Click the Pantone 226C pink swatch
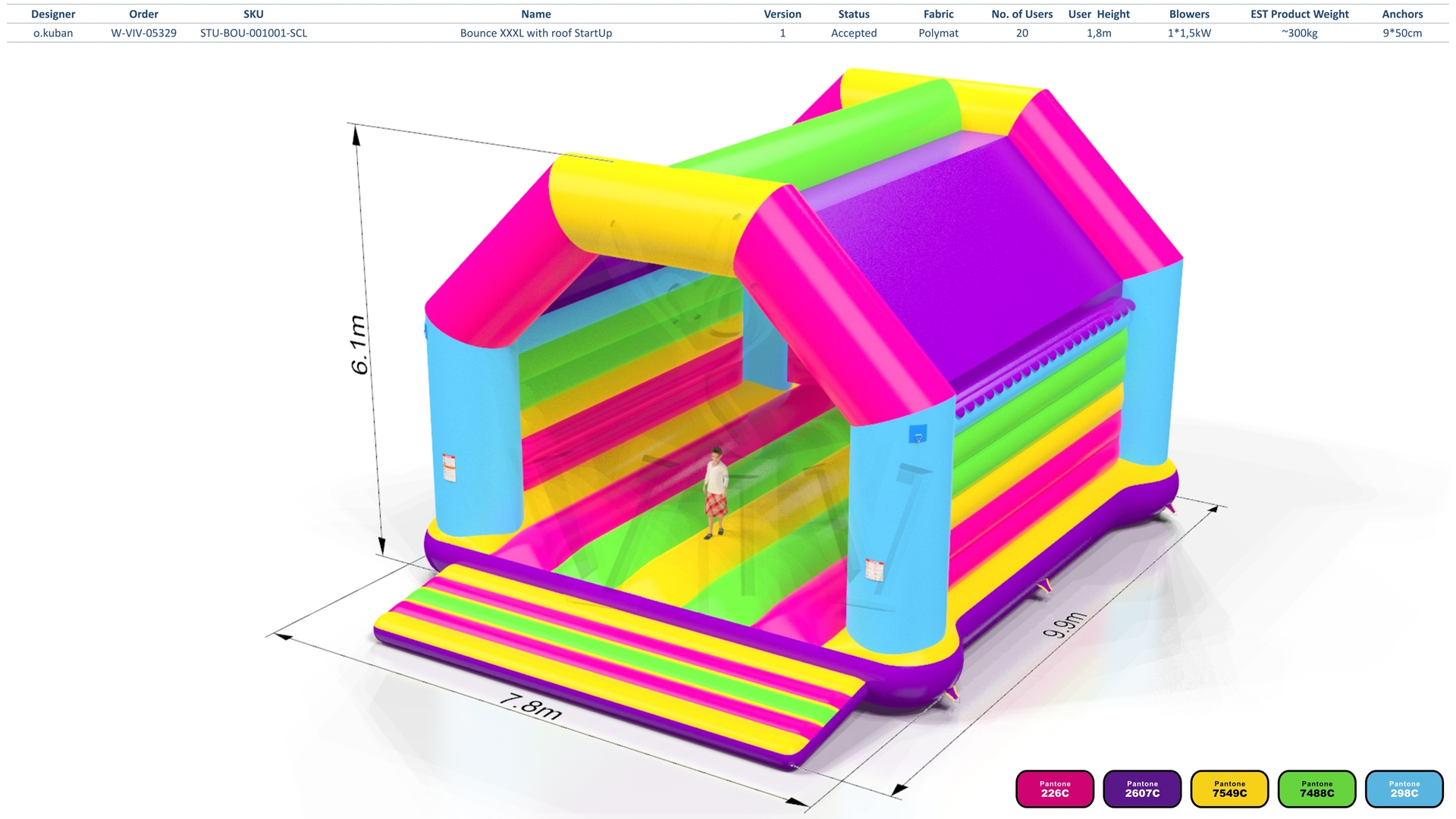The image size is (1456, 819). tap(1055, 789)
